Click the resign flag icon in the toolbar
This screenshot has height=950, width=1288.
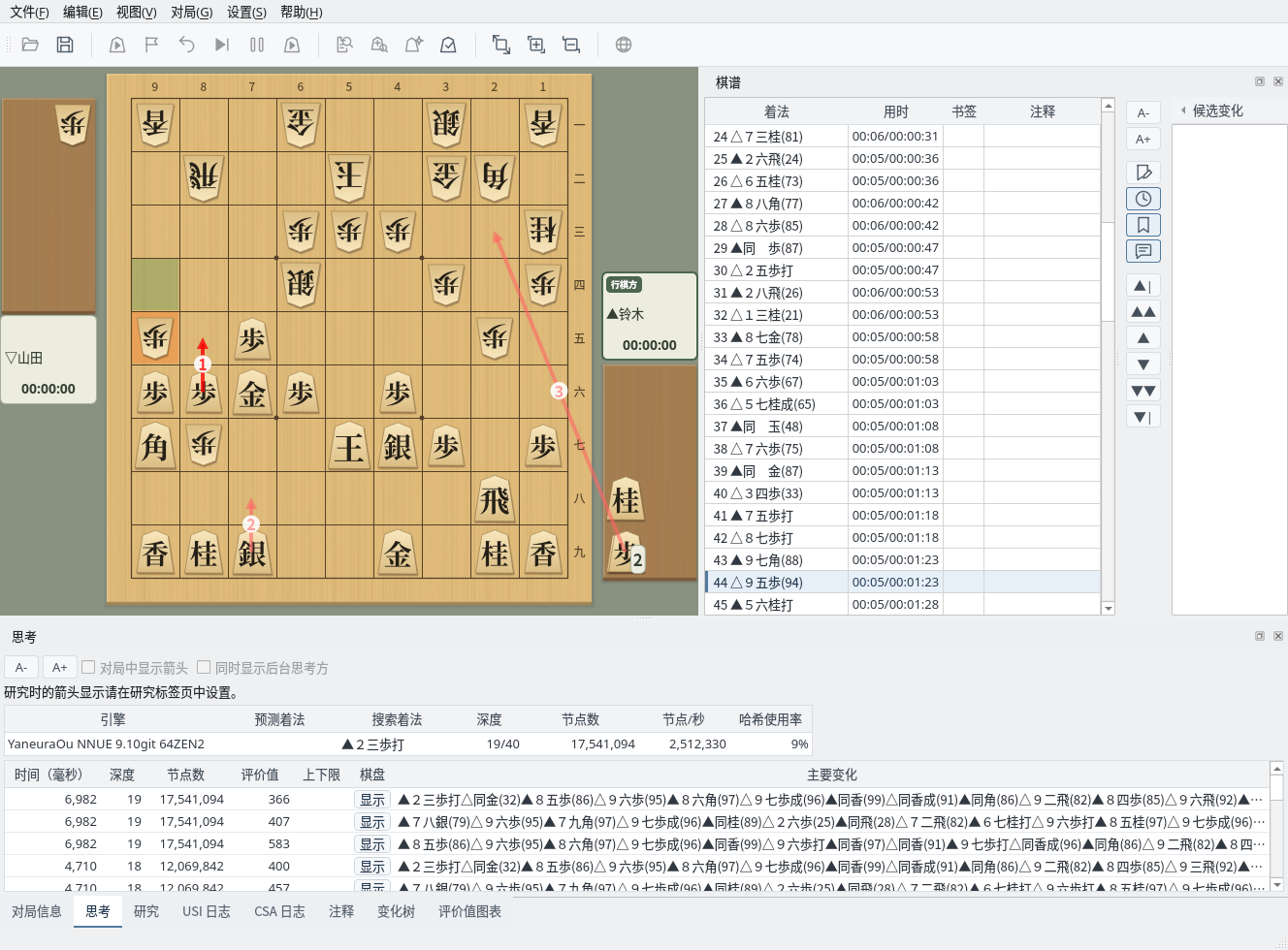152,45
